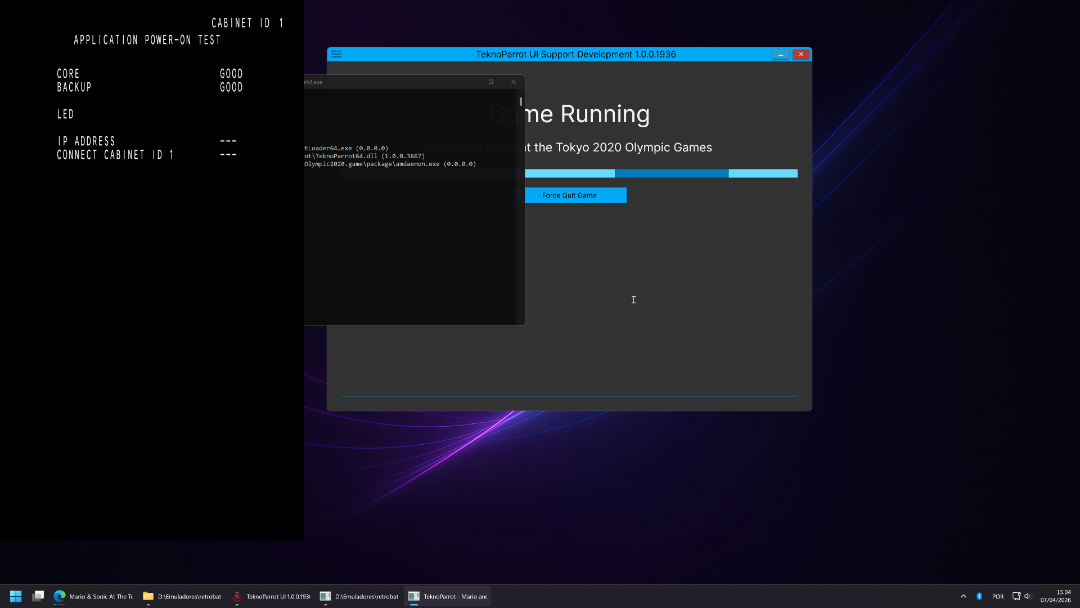The image size is (1080, 608).
Task: Open the clock and date panel
Action: [x=1062, y=596]
